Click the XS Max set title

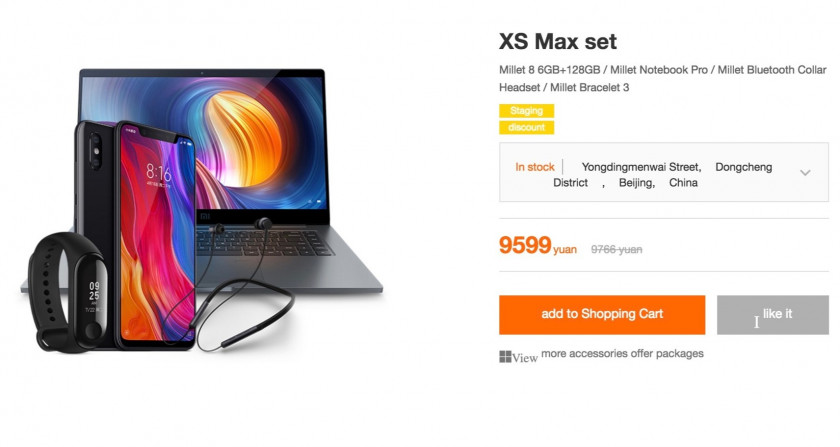(x=558, y=42)
